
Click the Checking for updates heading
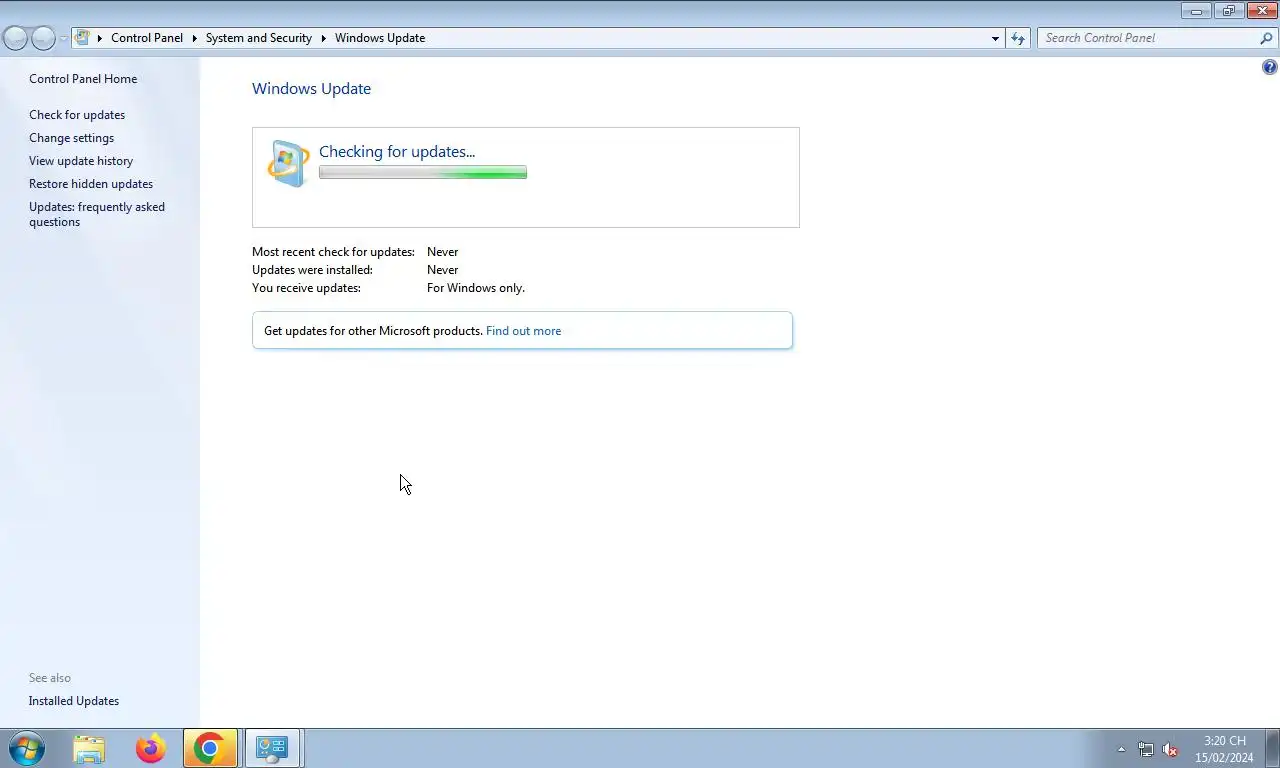click(397, 152)
